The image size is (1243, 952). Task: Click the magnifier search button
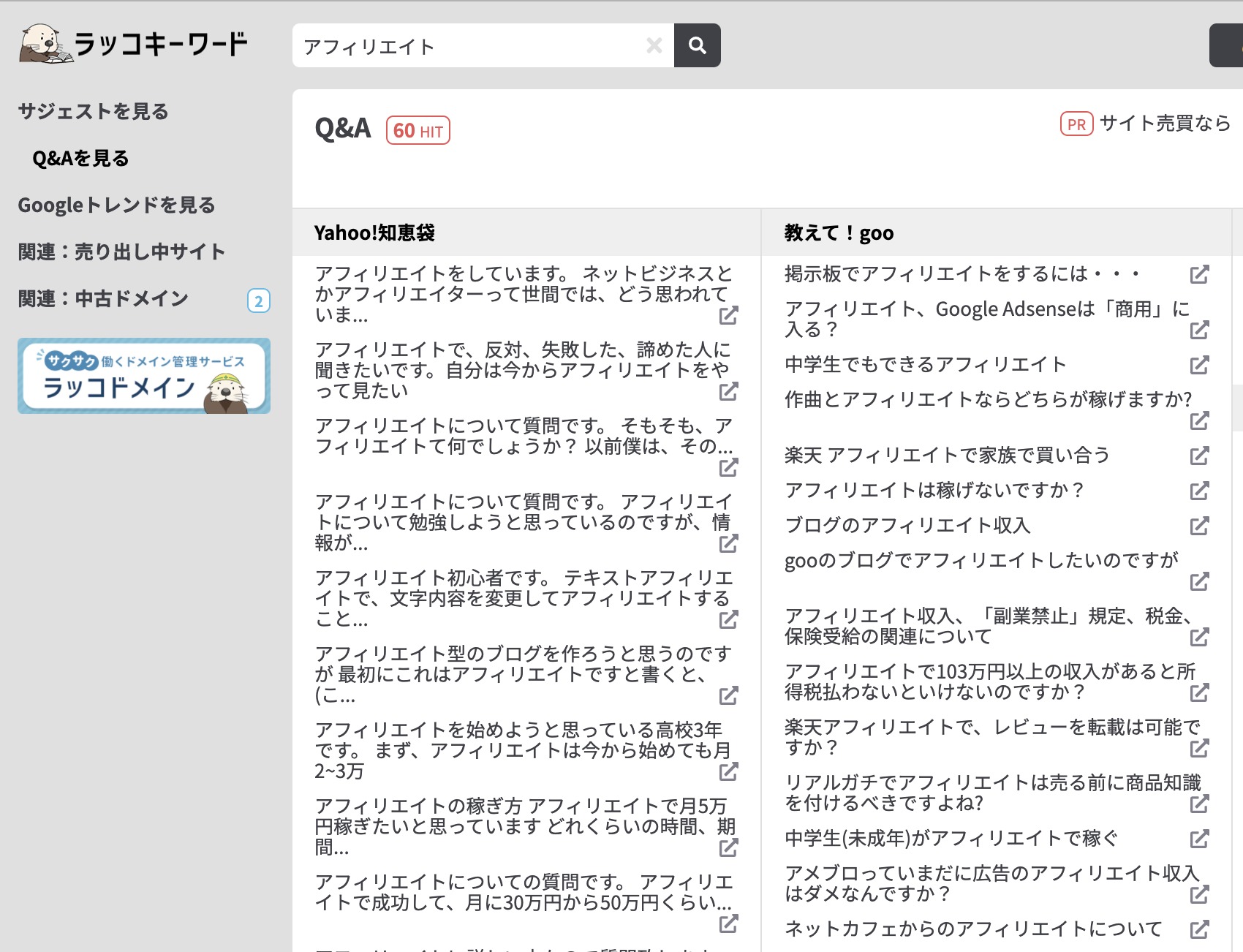coord(697,45)
